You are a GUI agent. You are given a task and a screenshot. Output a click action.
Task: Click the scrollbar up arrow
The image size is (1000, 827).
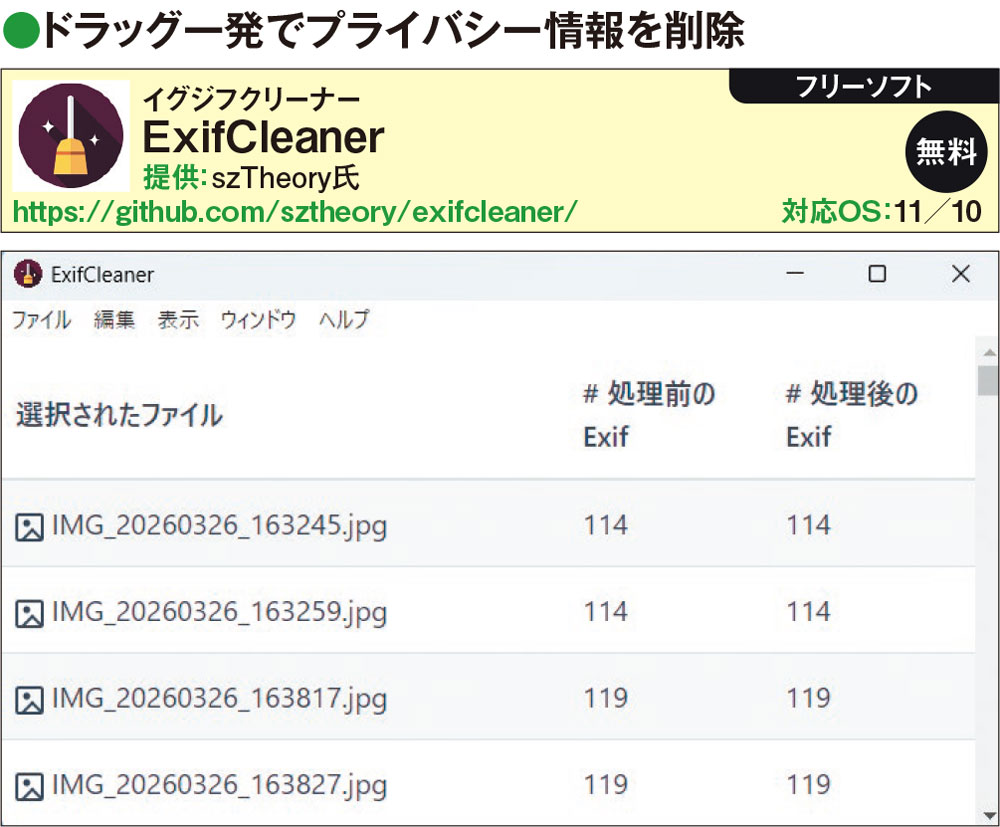[x=989, y=353]
